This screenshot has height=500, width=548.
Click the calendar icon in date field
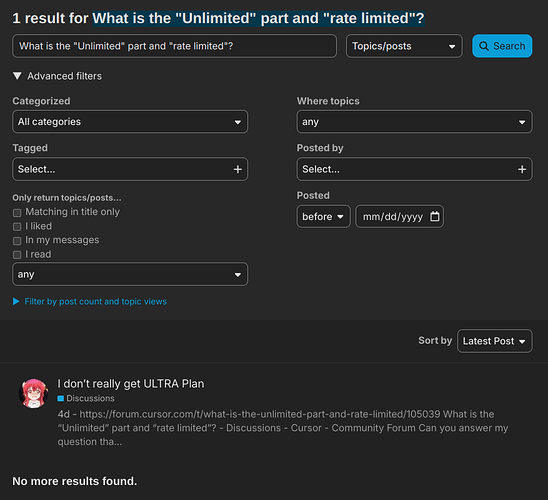click(x=434, y=216)
